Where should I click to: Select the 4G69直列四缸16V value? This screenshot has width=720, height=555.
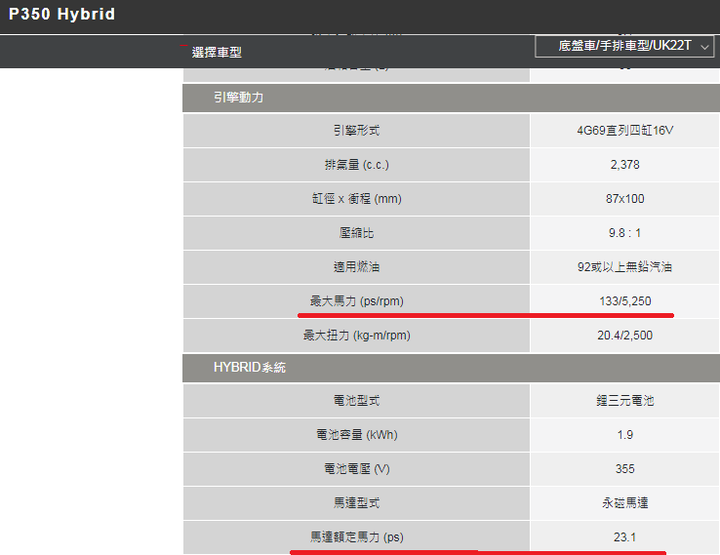pyautogui.click(x=625, y=130)
